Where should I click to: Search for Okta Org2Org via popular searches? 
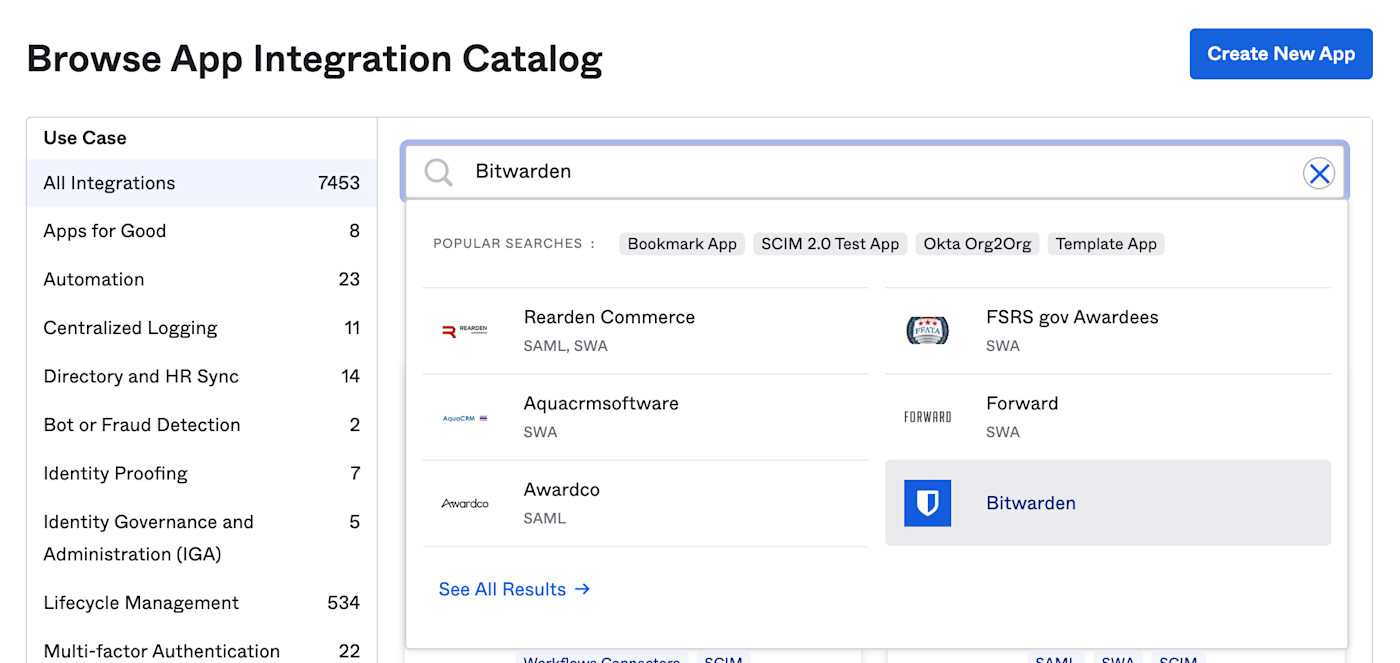point(977,243)
